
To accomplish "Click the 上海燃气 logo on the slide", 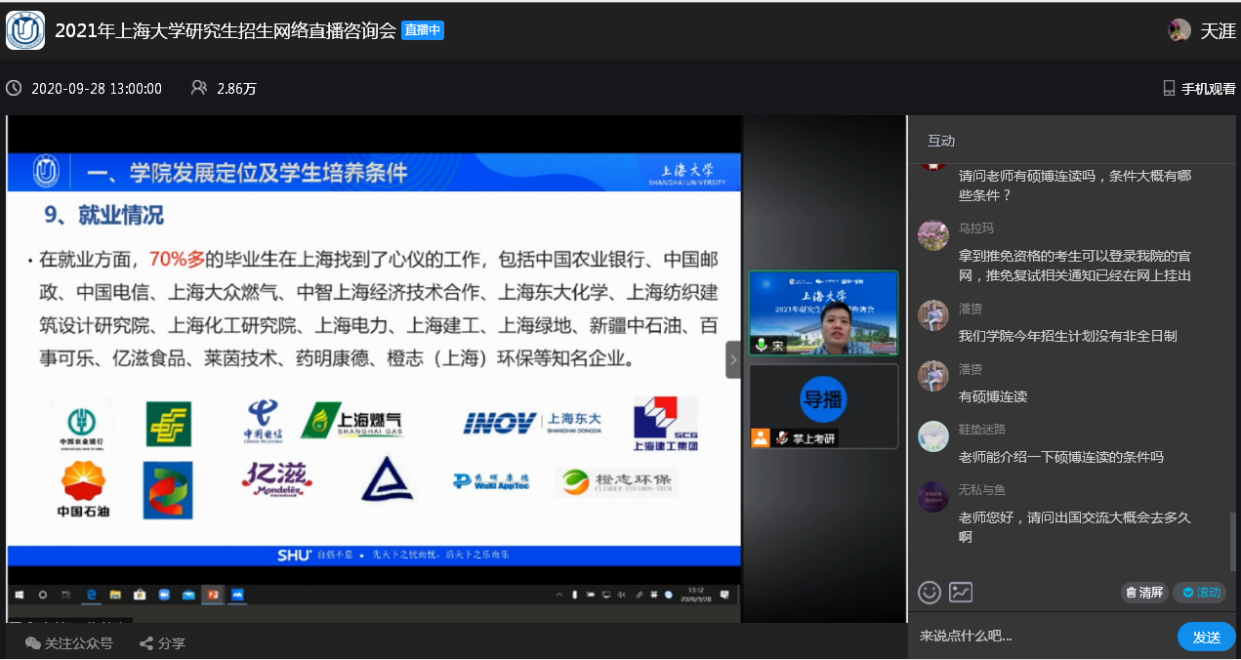I will (x=353, y=421).
